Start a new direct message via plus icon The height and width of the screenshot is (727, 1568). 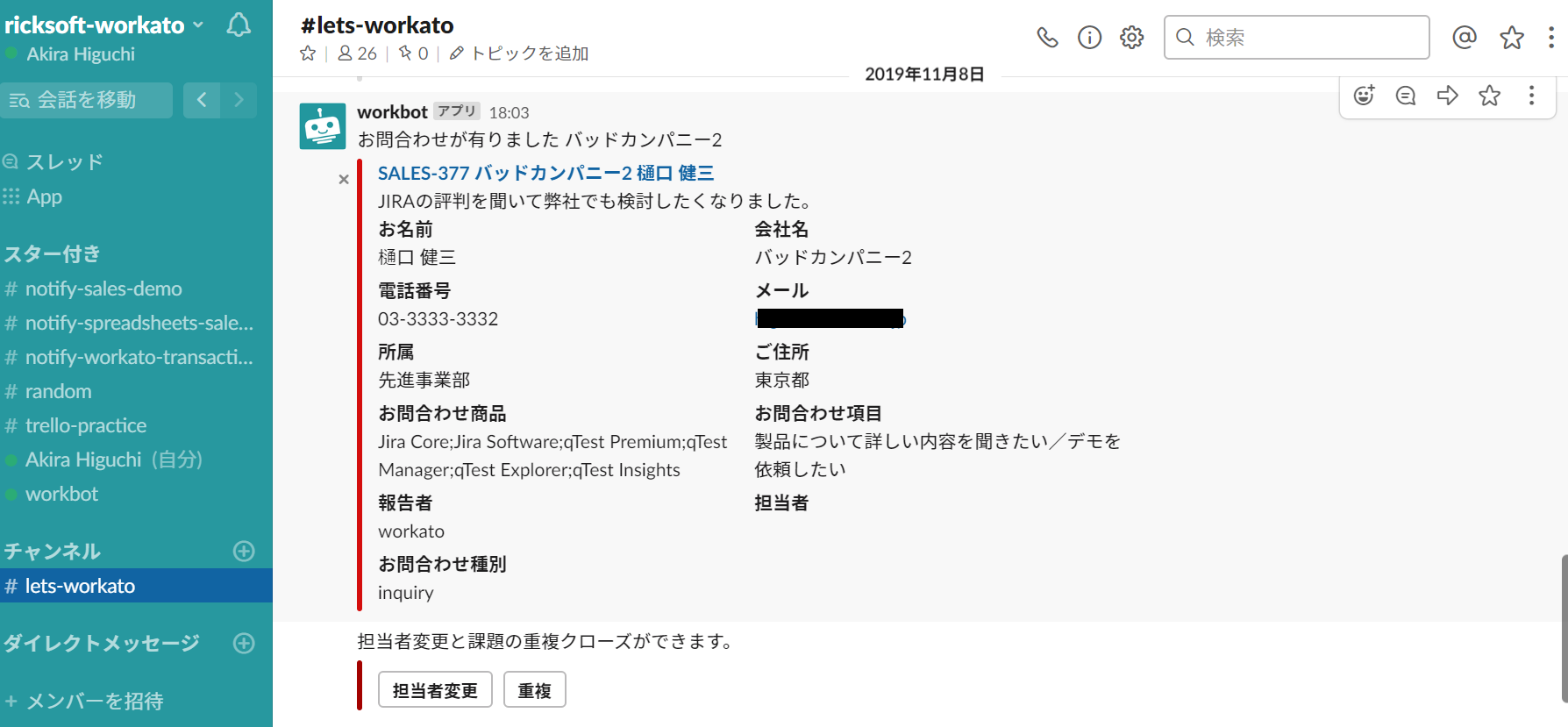[244, 643]
